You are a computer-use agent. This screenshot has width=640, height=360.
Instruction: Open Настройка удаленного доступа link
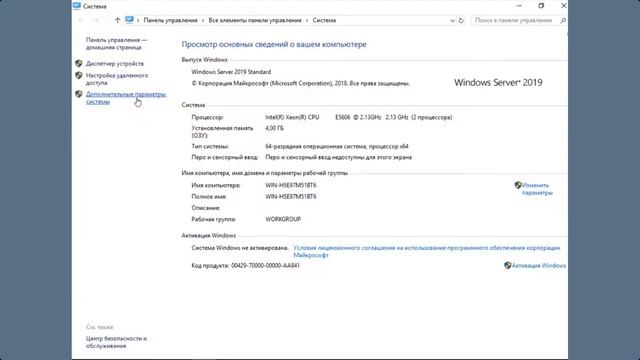click(x=117, y=79)
